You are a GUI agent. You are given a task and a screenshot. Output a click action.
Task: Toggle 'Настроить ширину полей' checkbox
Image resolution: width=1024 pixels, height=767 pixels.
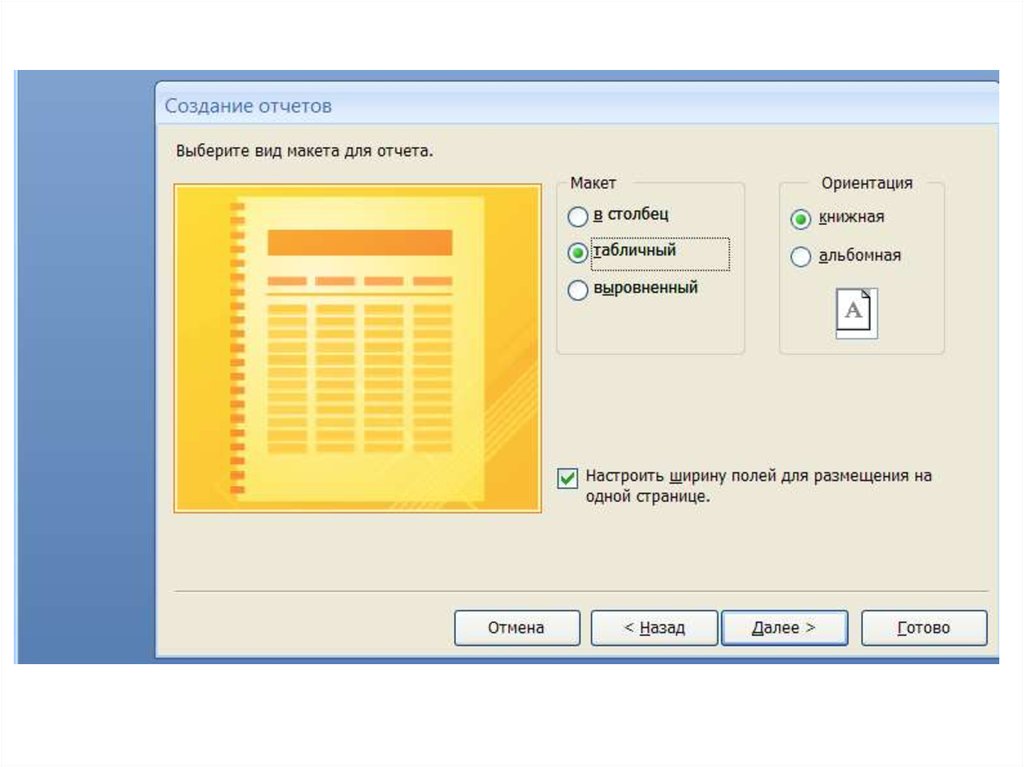tap(567, 478)
